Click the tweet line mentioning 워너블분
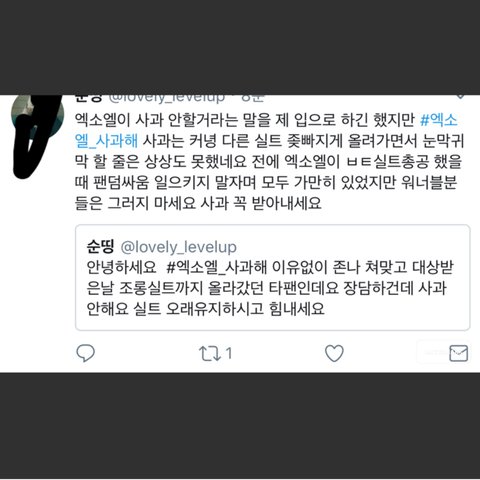The image size is (480, 480). click(x=266, y=182)
